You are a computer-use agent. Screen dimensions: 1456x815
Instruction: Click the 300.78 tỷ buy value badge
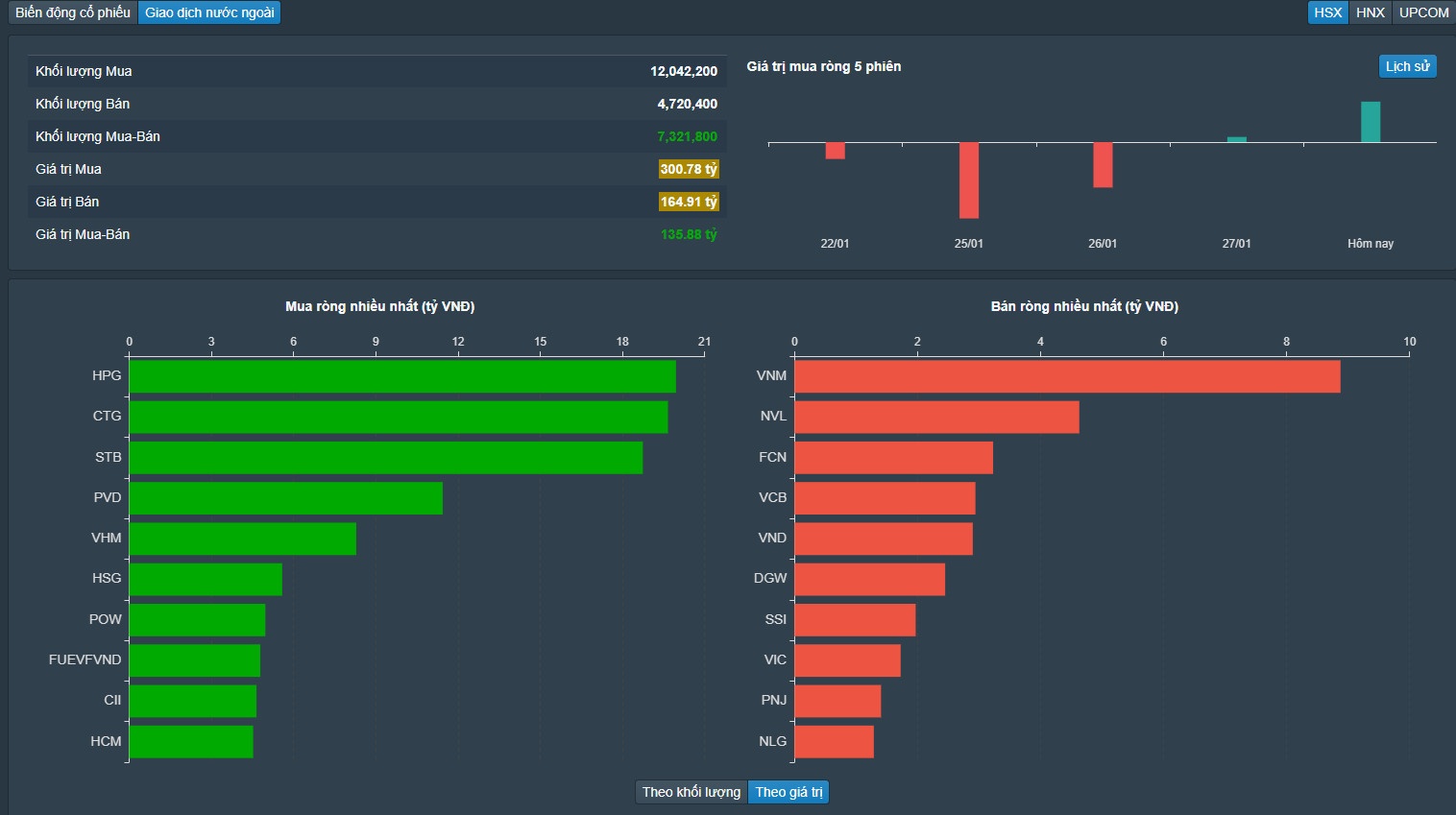(688, 169)
